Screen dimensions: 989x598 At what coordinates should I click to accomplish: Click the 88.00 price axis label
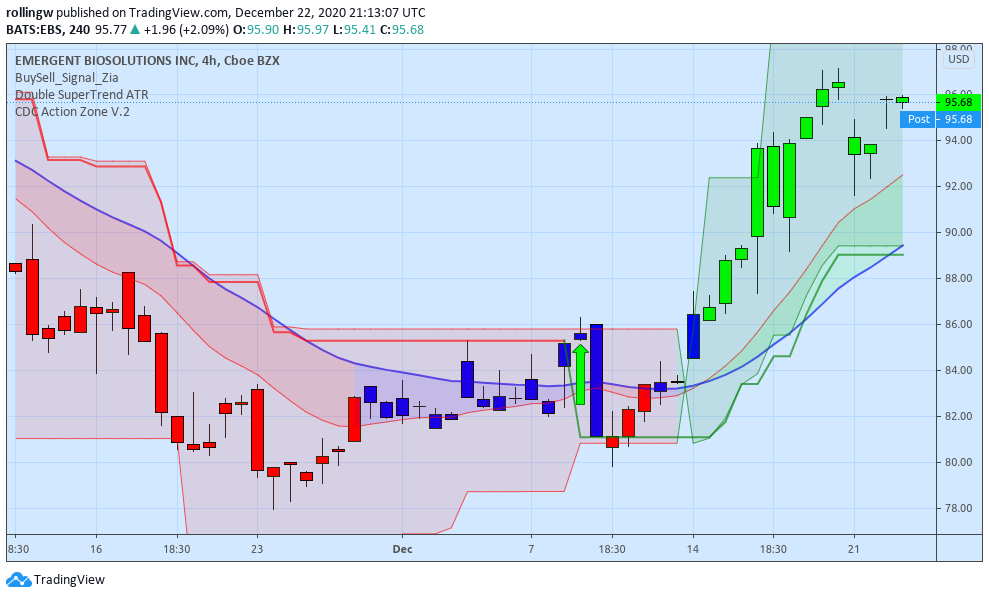coord(958,278)
